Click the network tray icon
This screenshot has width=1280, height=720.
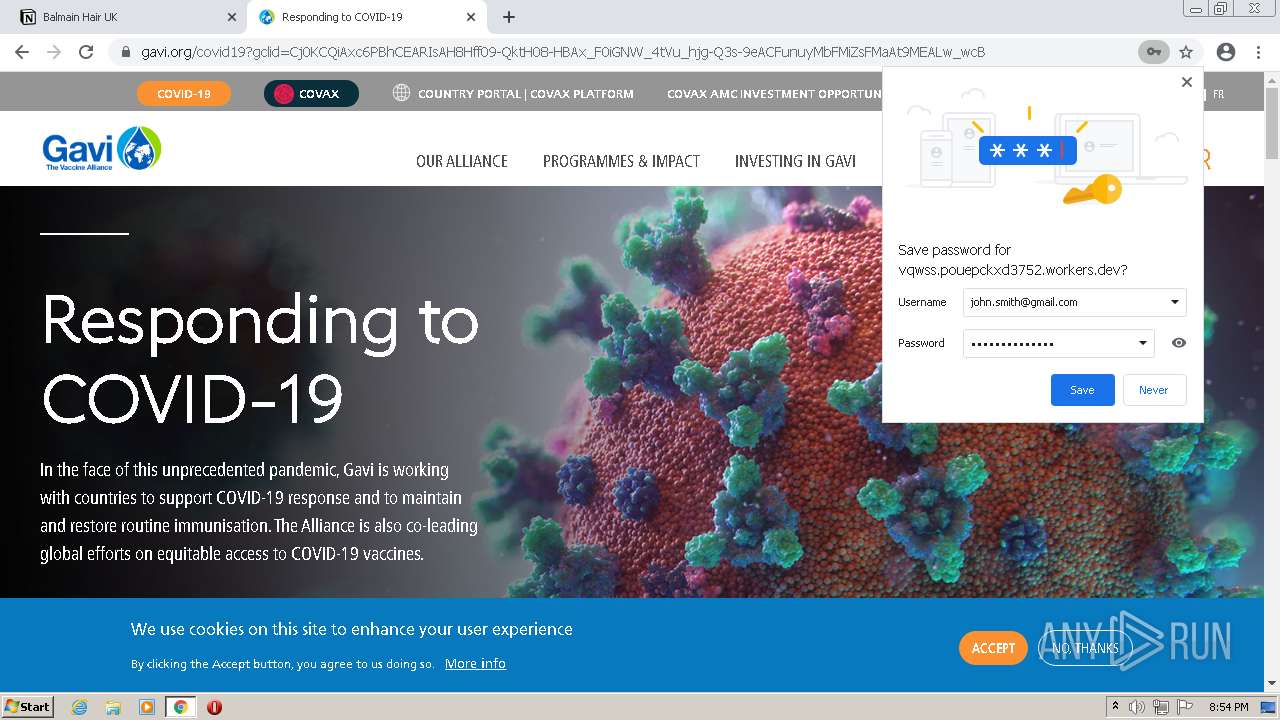click(x=1161, y=707)
